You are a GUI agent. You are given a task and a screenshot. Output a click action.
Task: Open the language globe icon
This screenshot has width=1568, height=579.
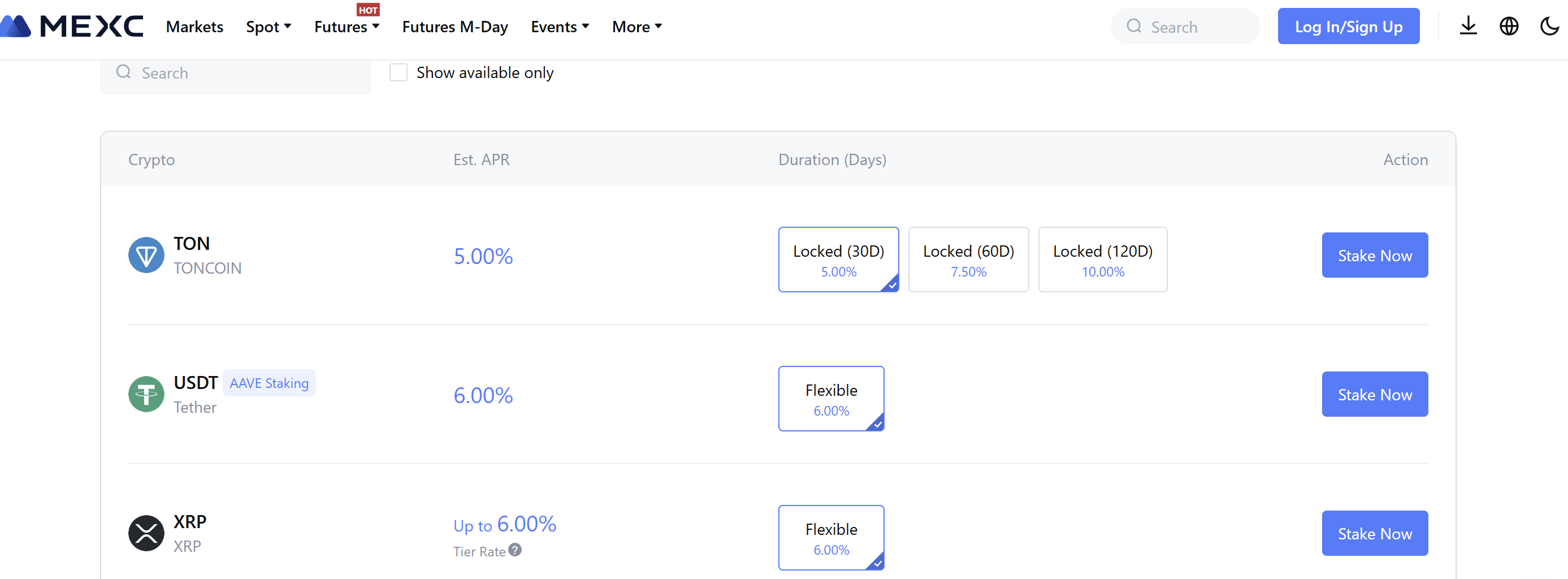click(1508, 26)
